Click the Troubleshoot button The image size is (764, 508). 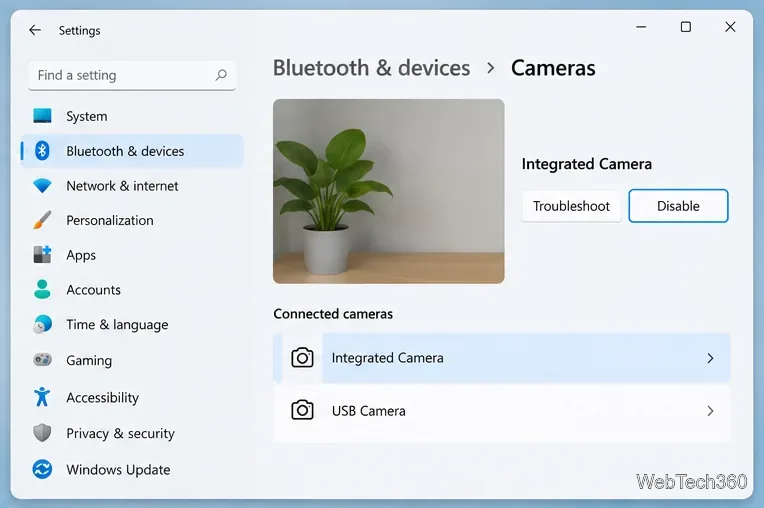[x=571, y=206]
